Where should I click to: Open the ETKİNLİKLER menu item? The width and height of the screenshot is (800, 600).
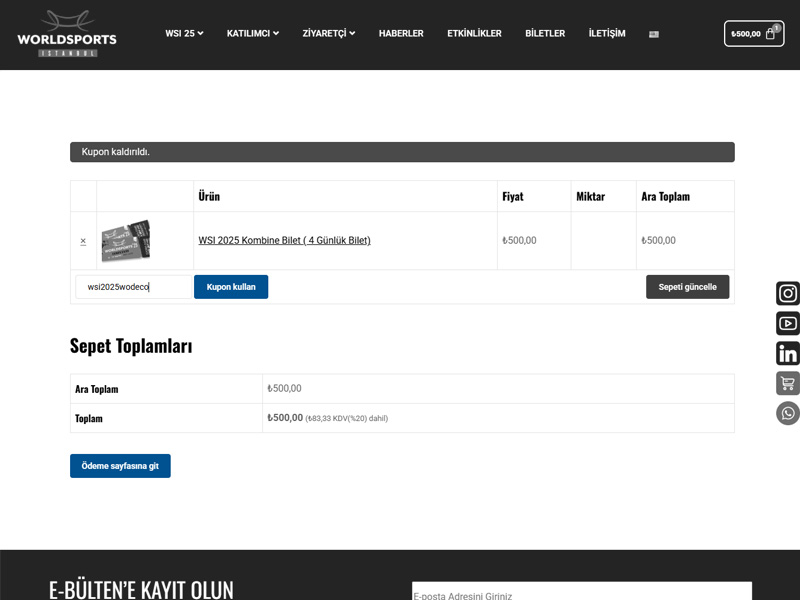tap(474, 33)
